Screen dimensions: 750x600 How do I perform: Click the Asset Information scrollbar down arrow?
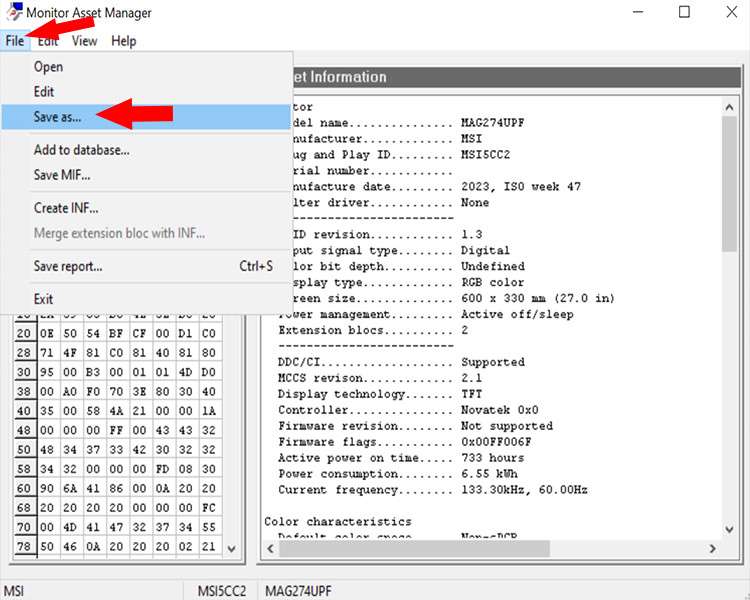(x=731, y=529)
